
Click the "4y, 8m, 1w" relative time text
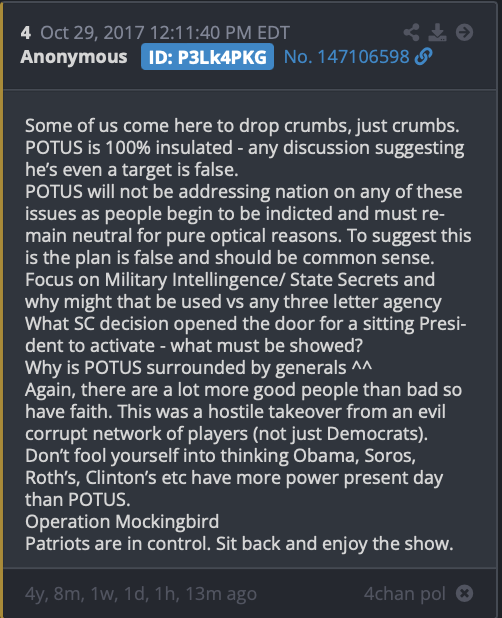click(x=141, y=594)
